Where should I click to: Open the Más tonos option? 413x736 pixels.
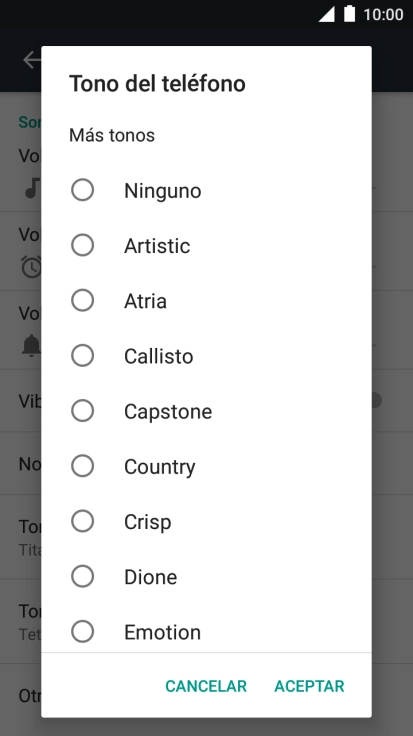click(112, 135)
